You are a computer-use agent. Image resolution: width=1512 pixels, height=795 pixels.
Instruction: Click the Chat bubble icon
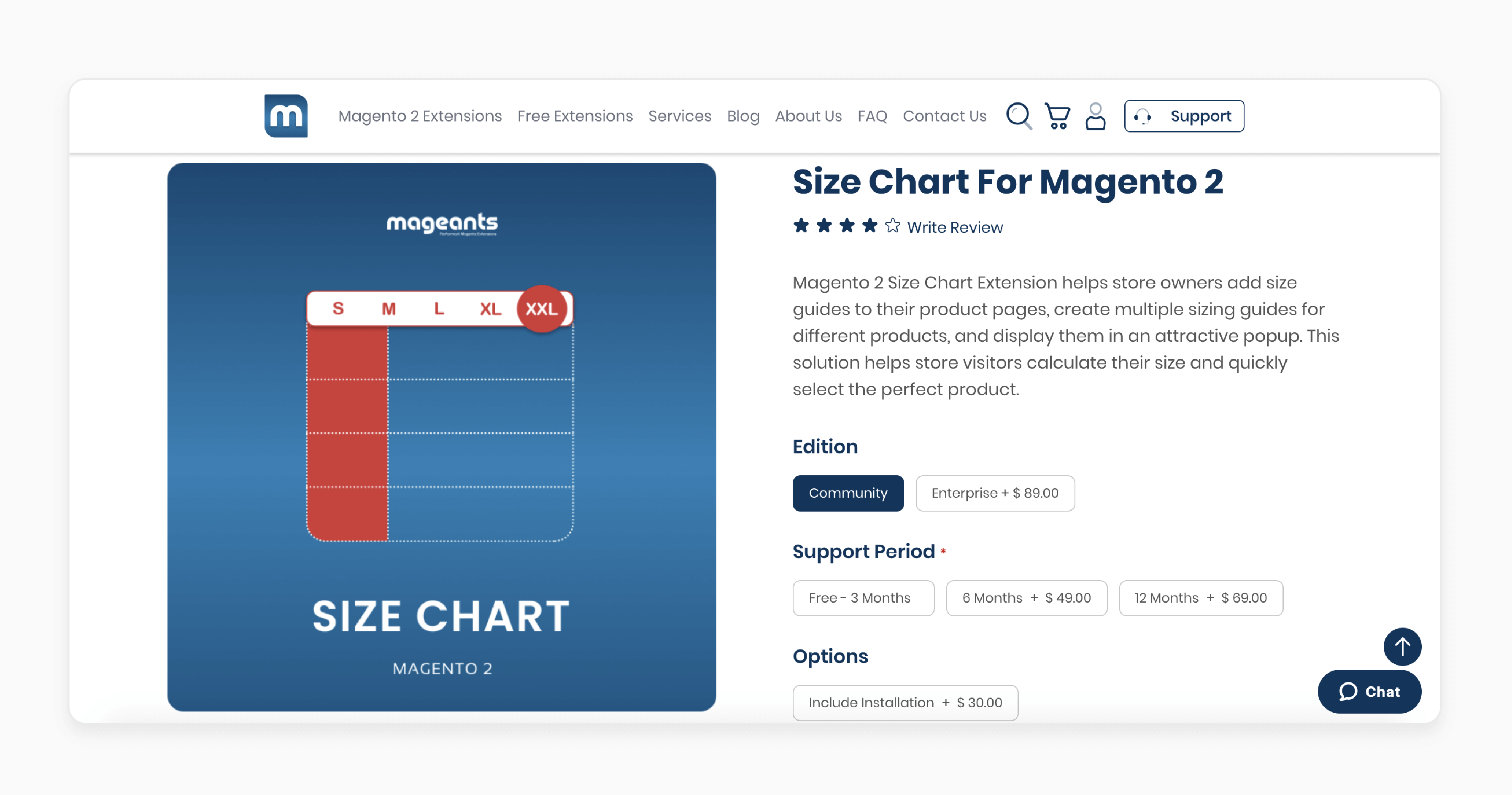click(x=1348, y=690)
